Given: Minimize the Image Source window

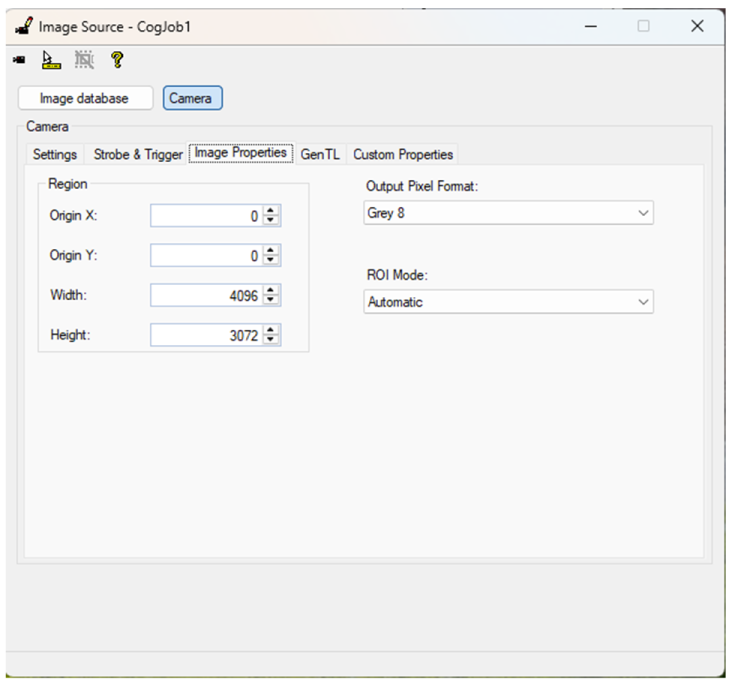Looking at the screenshot, I should (591, 27).
